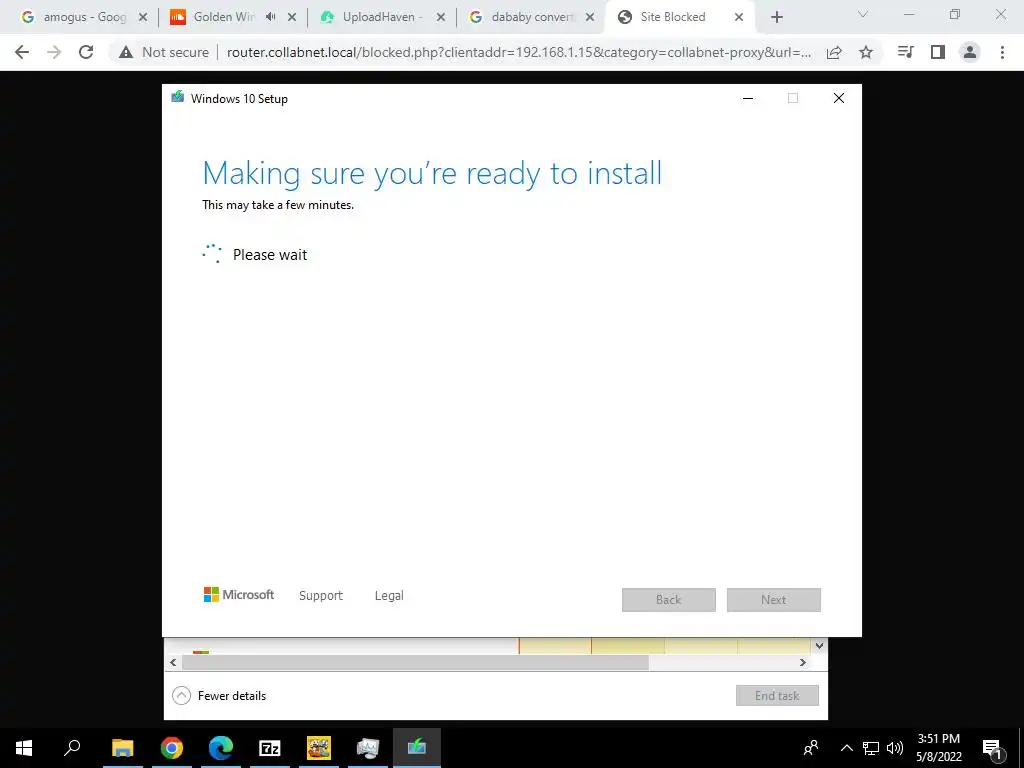Click Task Manager horizontal scrollbar thumb
This screenshot has height=768, width=1024.
pyautogui.click(x=415, y=662)
